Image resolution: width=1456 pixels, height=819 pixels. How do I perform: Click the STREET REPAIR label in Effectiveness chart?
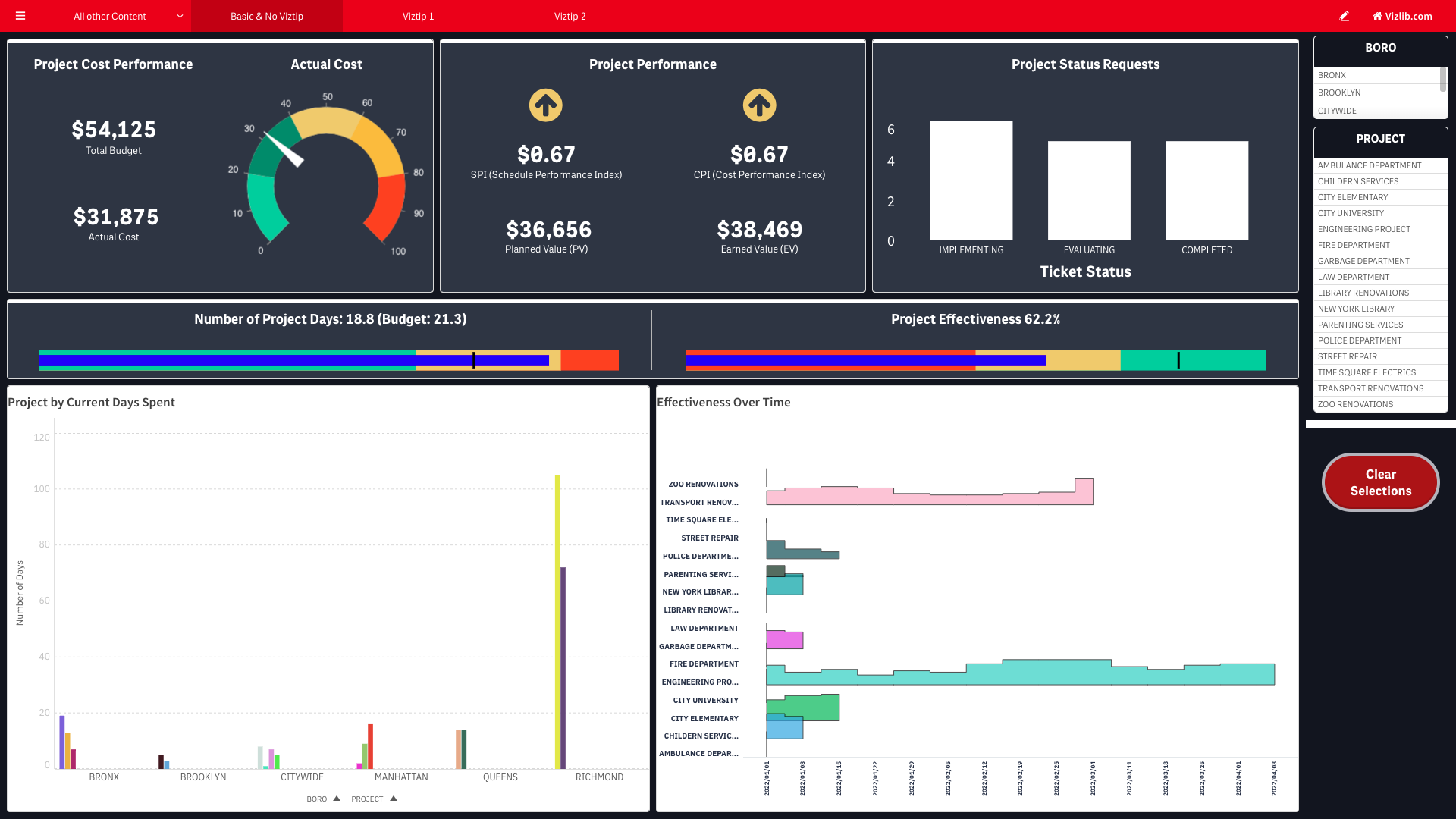[x=710, y=538]
